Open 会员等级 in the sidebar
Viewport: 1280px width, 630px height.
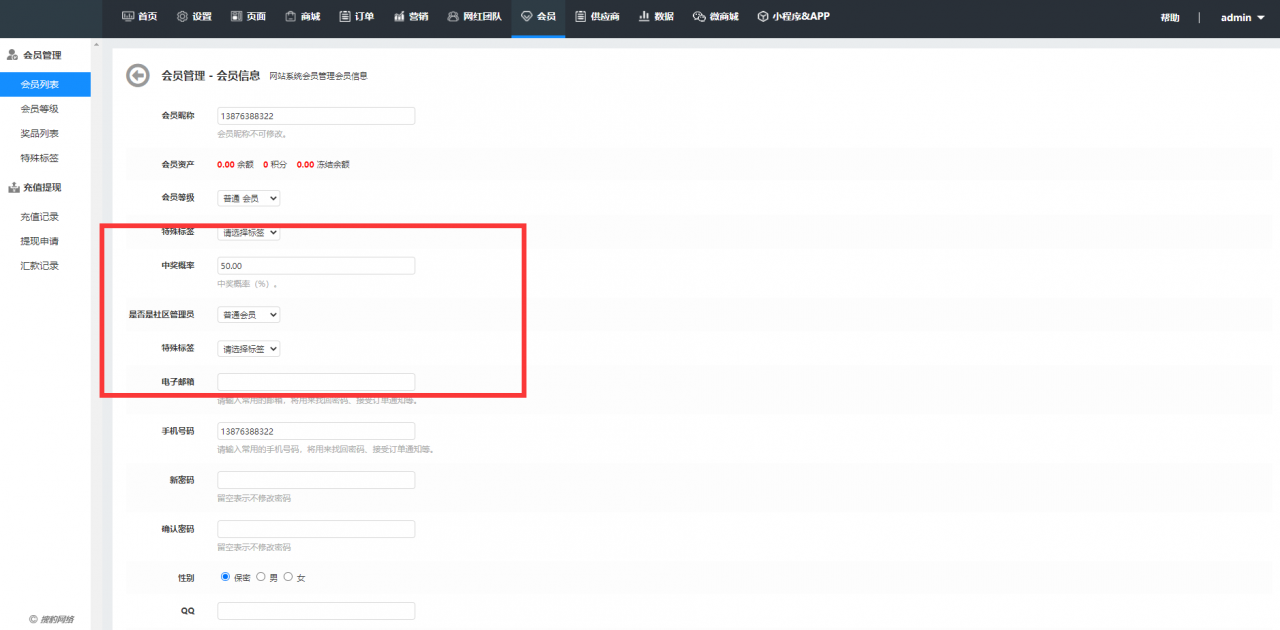coord(40,109)
